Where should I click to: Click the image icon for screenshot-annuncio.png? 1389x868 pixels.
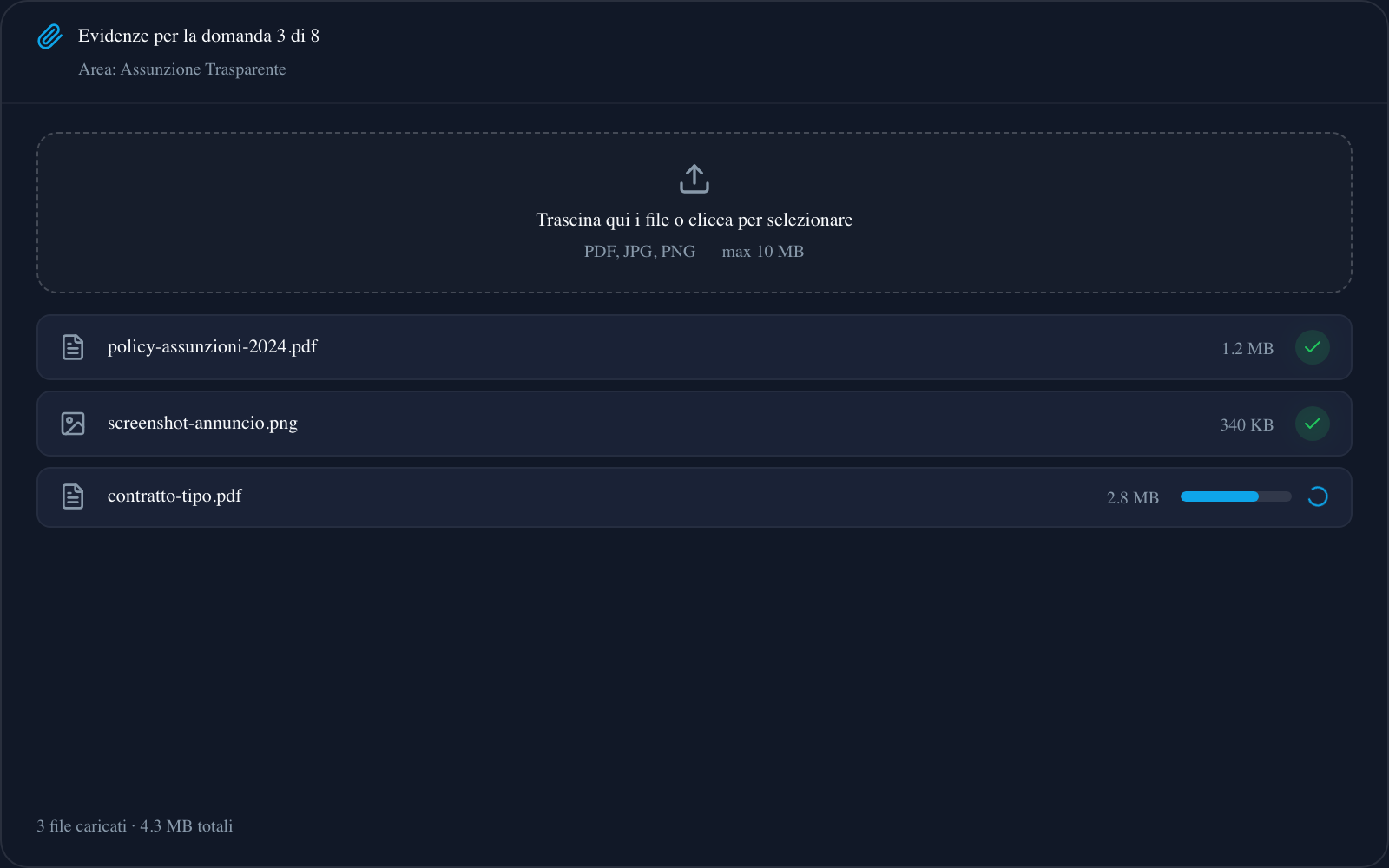coord(73,424)
